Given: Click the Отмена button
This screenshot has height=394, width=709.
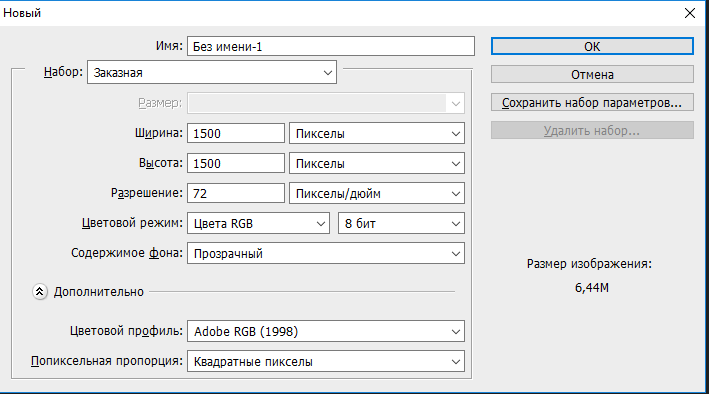Looking at the screenshot, I should point(592,74).
